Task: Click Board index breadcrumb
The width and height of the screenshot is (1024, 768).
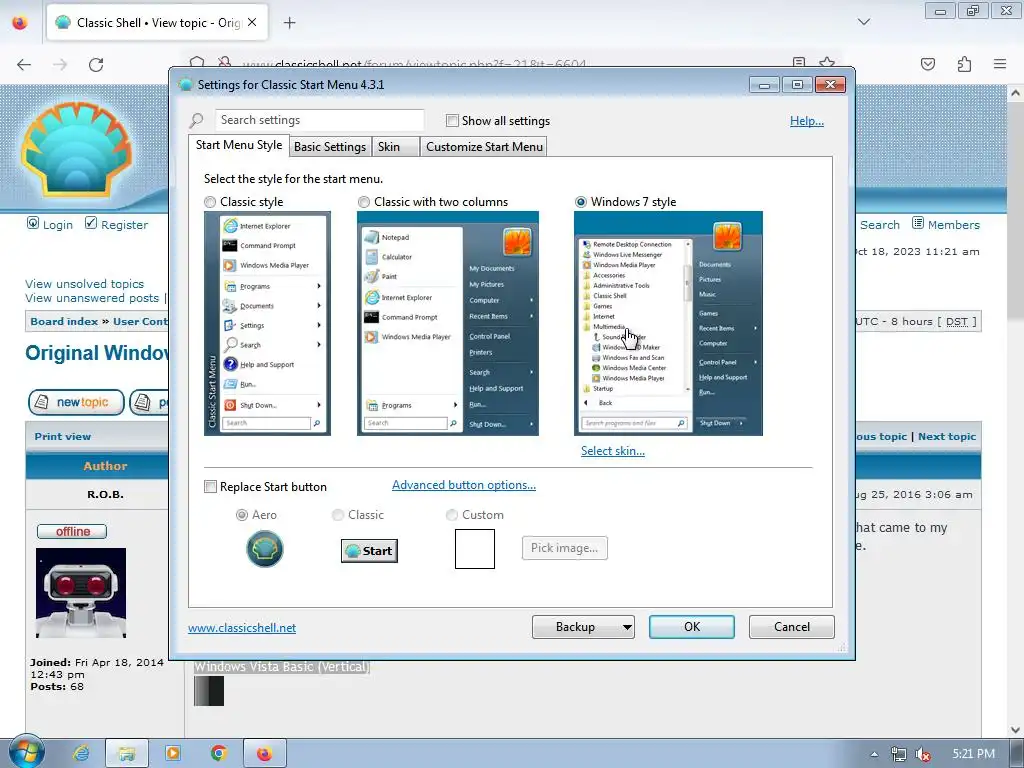Action: click(64, 321)
